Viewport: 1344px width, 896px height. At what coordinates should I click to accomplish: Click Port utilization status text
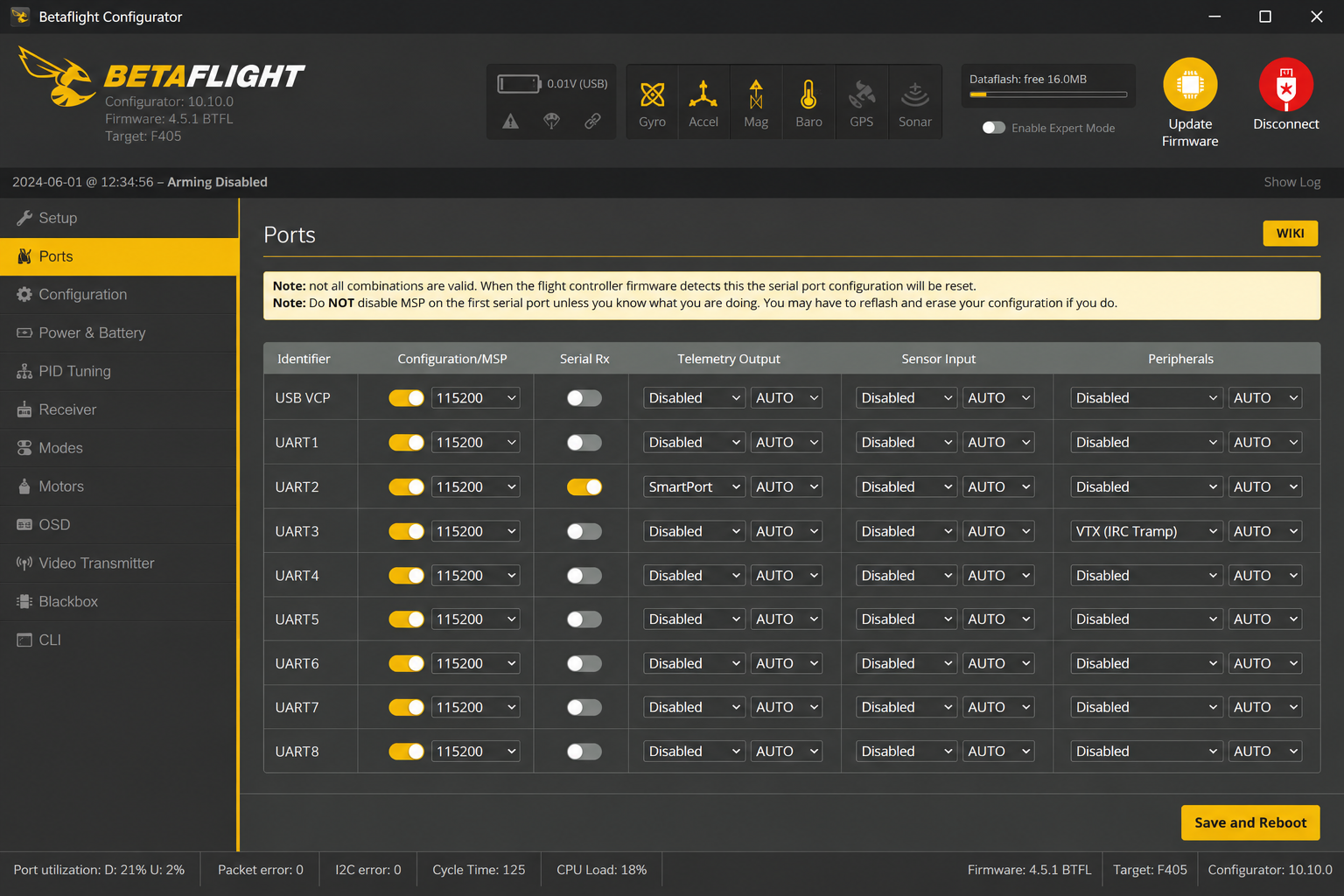click(x=99, y=870)
